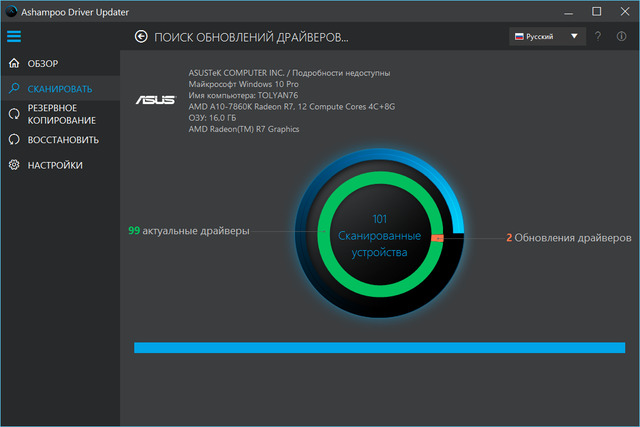Open the Русский language dropdown
Viewport: 640px width, 427px height.
tap(546, 37)
